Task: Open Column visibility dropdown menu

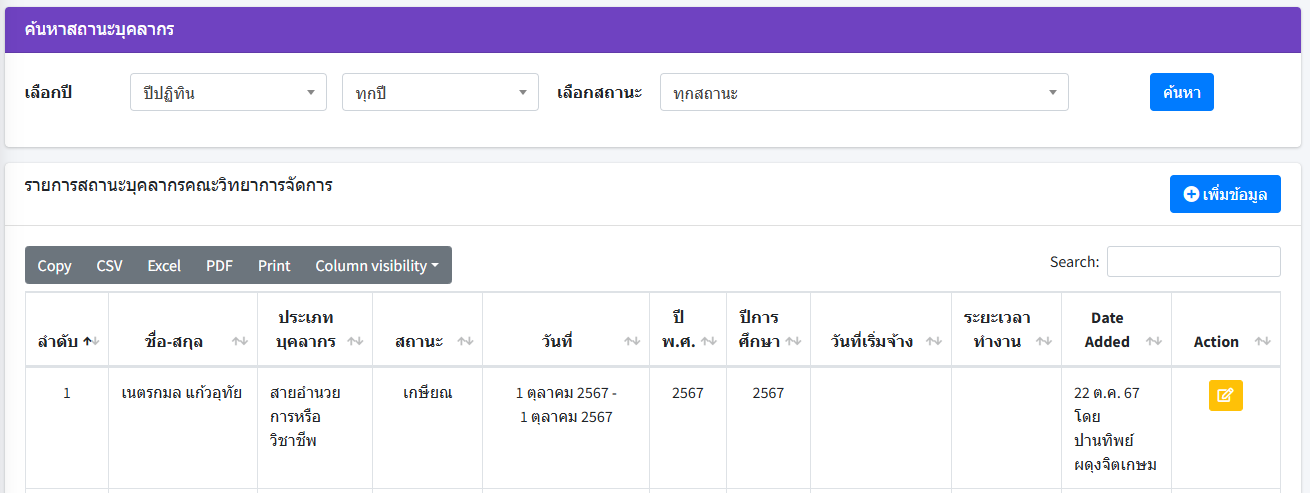Action: click(x=377, y=265)
